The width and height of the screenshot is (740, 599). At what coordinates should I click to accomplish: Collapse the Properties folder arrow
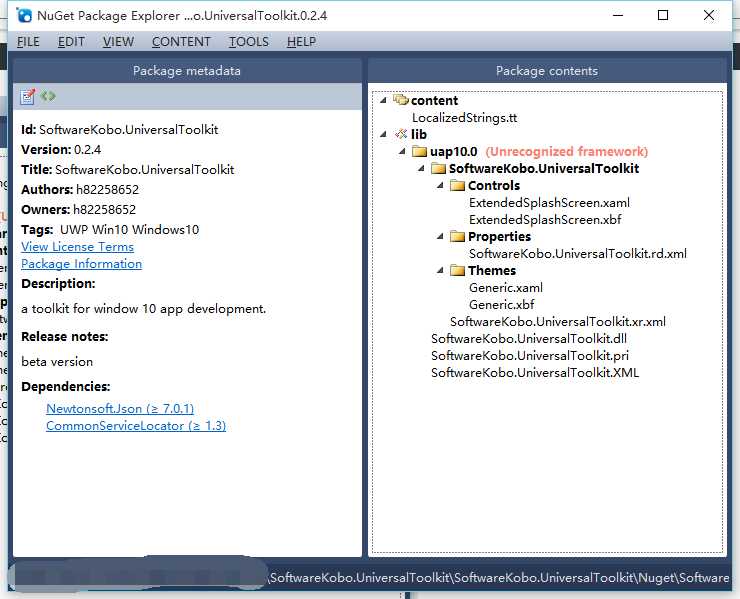click(440, 236)
